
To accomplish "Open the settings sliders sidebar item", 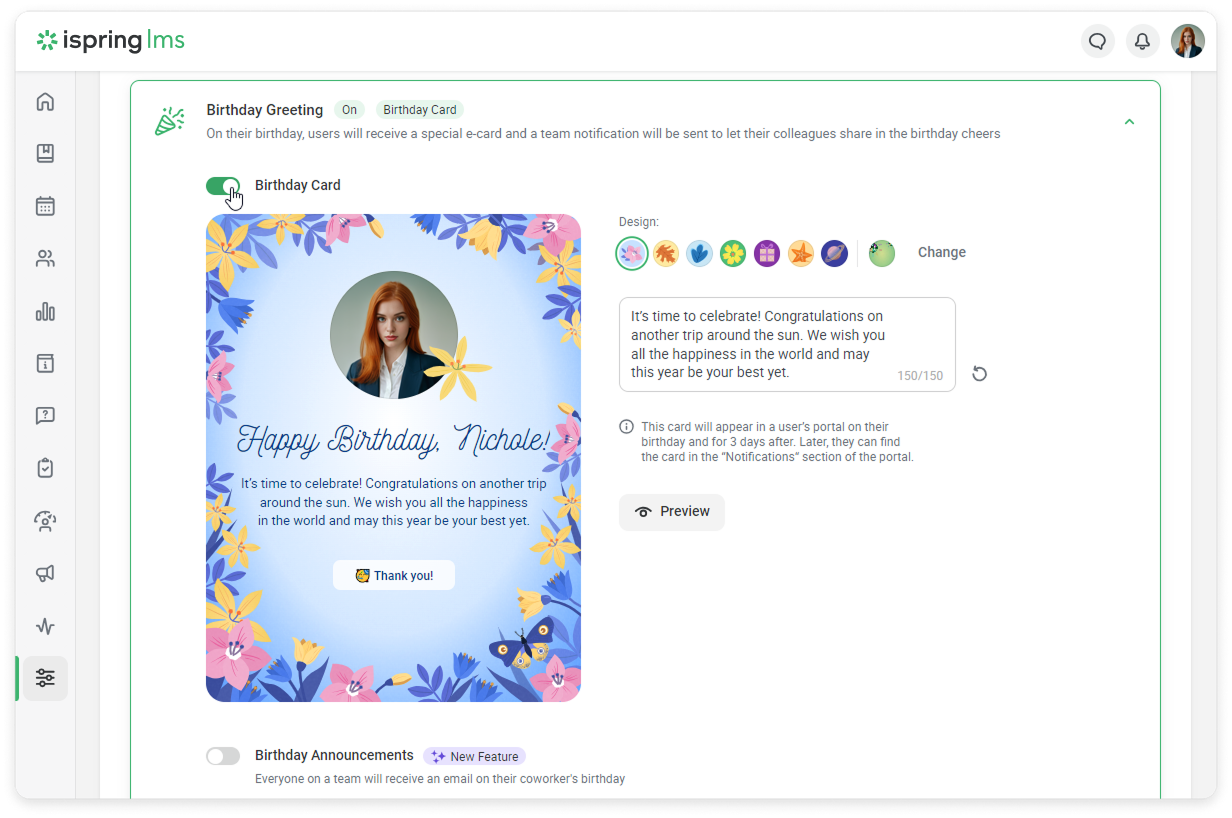I will coord(45,678).
